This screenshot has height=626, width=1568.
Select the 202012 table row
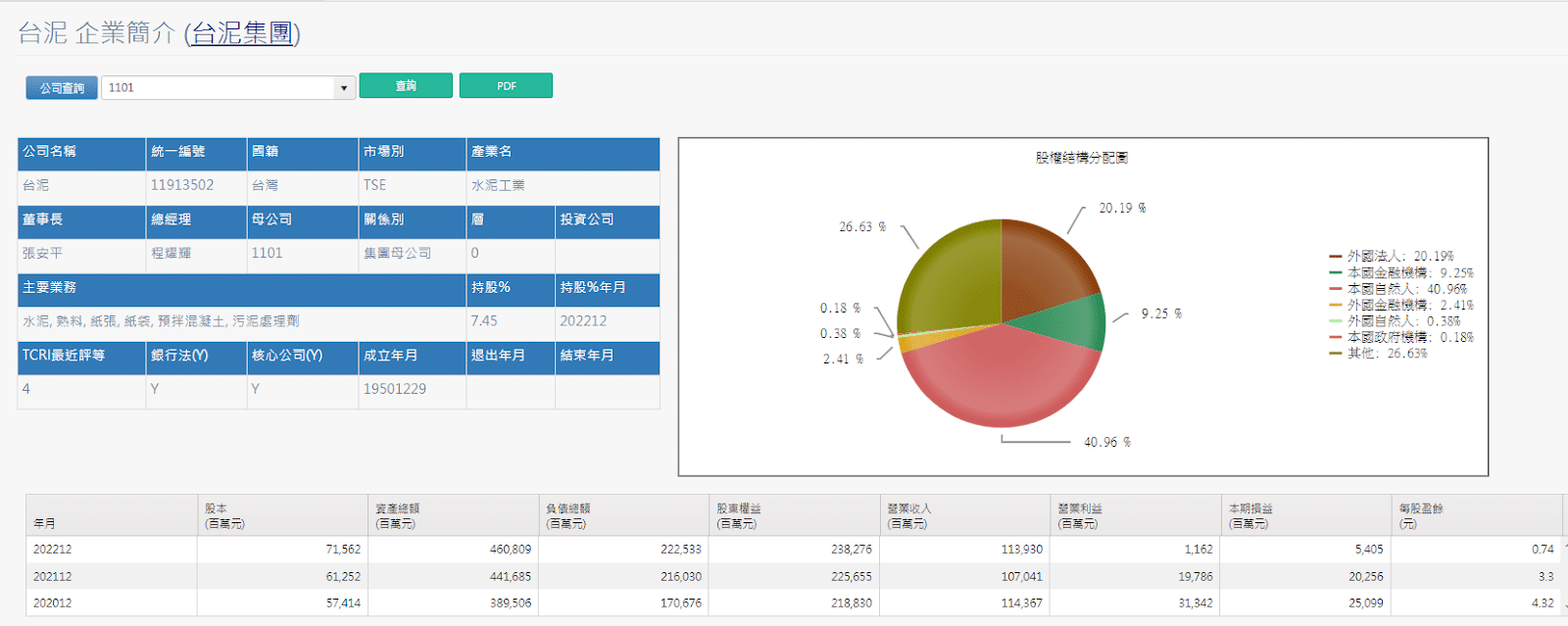[x=53, y=603]
